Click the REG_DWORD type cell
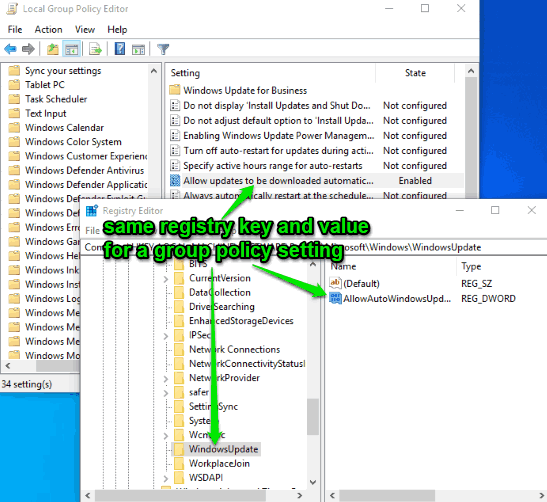Image resolution: width=547 pixels, height=502 pixels. point(488,299)
